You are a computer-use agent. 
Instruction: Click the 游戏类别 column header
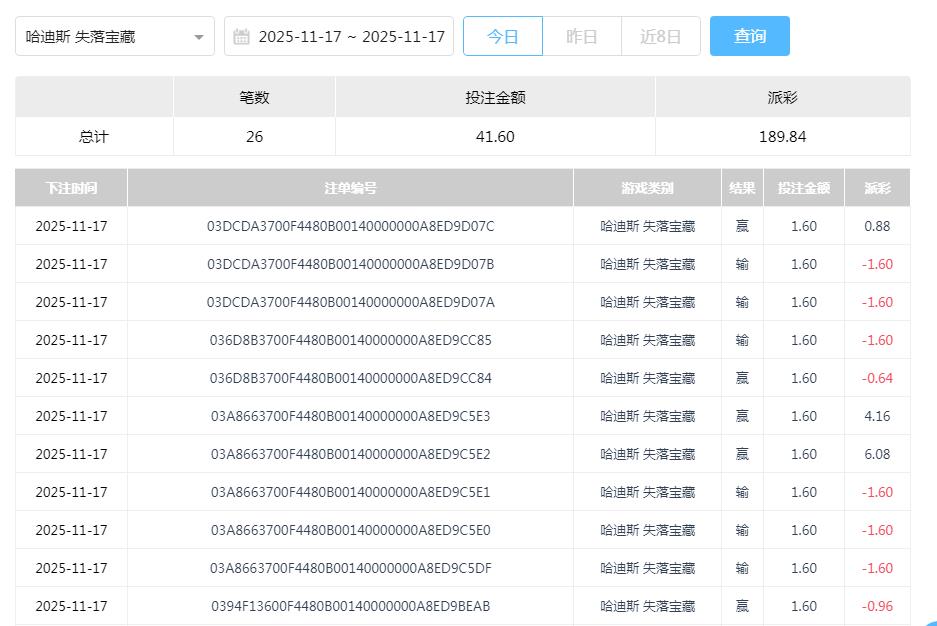tap(648, 187)
